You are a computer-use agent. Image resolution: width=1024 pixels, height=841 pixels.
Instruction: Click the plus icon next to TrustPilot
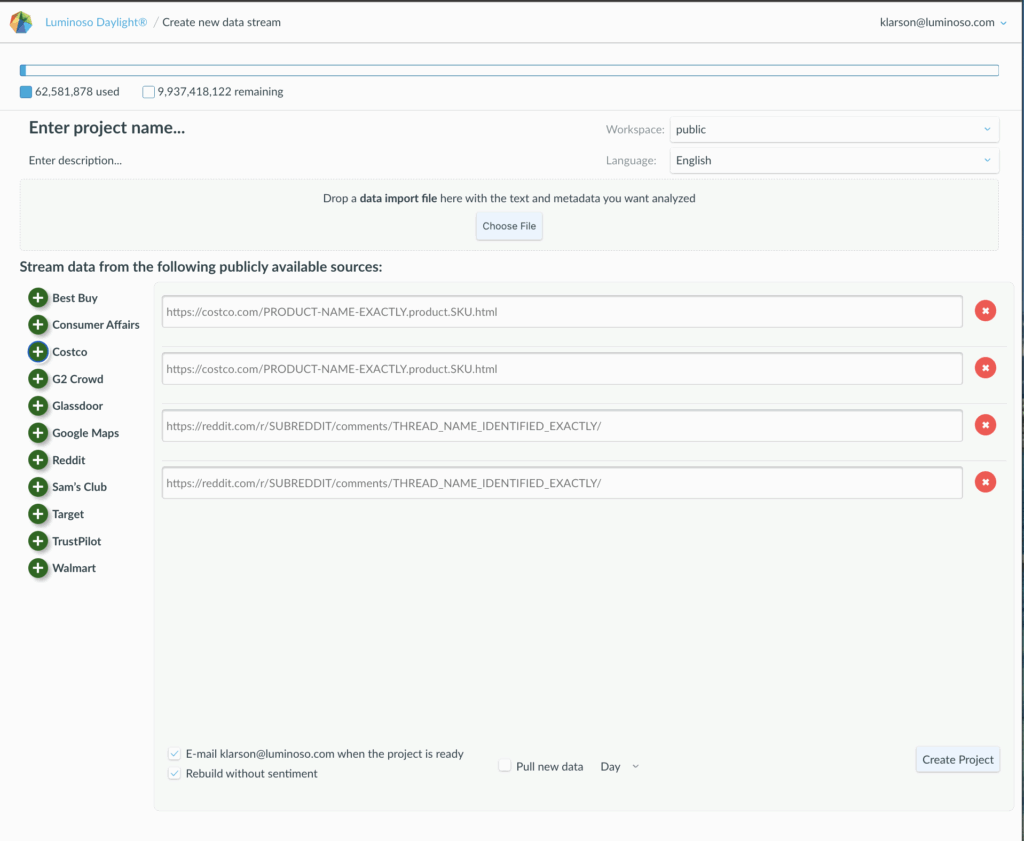(38, 541)
